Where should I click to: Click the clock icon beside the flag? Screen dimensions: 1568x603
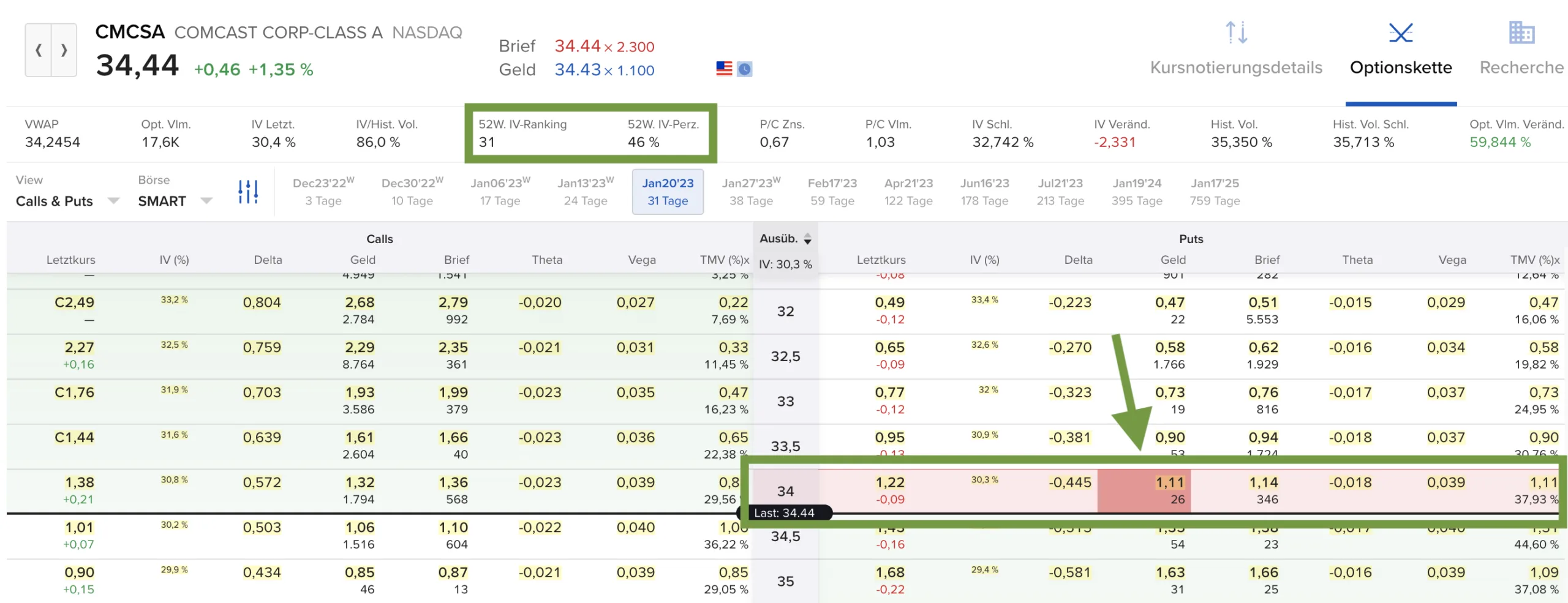744,69
